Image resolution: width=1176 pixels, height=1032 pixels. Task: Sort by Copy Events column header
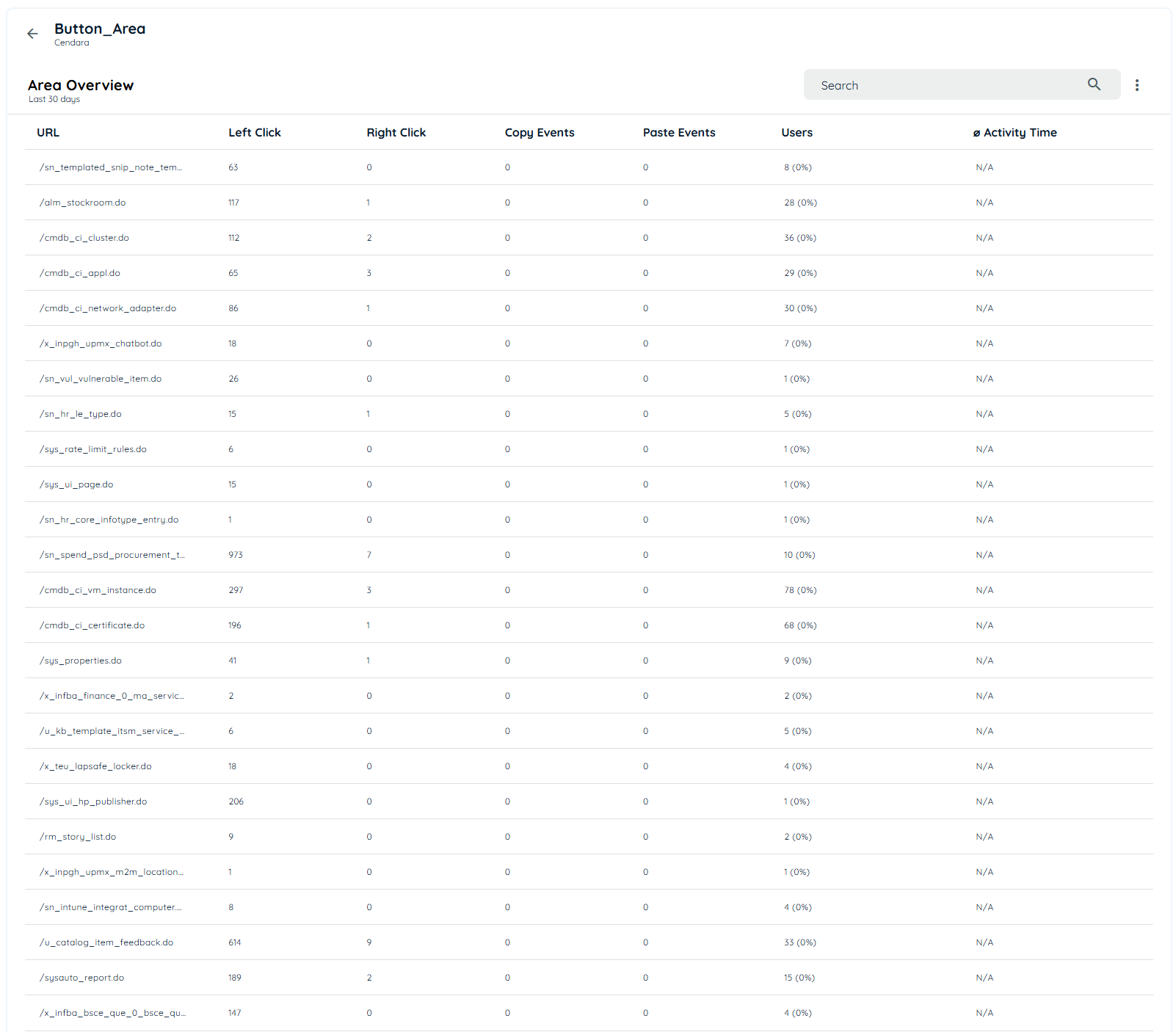[540, 132]
